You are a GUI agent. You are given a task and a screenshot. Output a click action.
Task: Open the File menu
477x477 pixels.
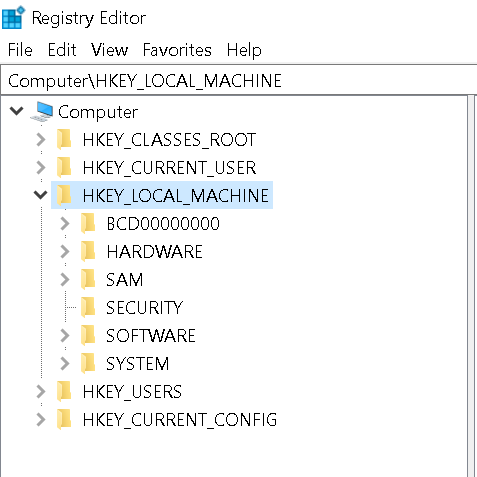click(20, 50)
